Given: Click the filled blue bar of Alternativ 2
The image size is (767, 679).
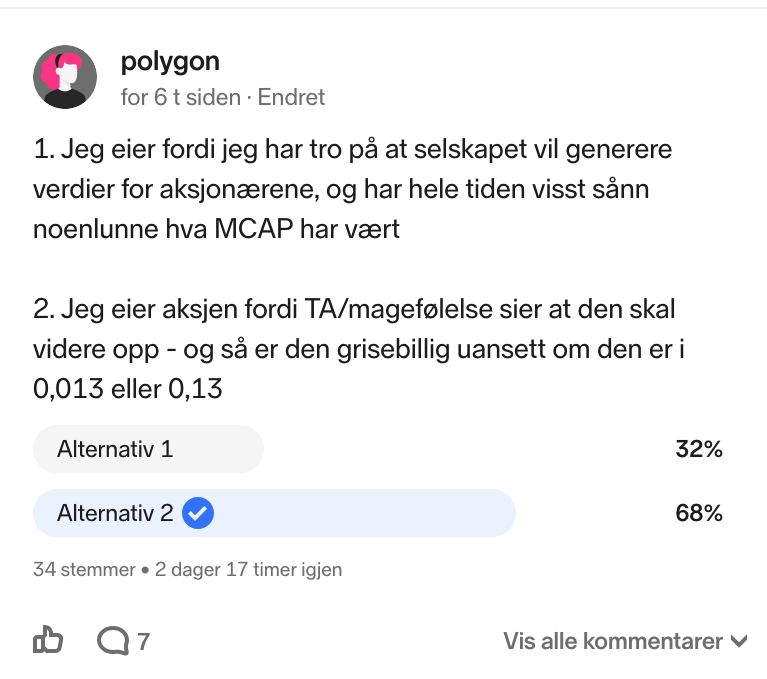Looking at the screenshot, I should point(274,513).
